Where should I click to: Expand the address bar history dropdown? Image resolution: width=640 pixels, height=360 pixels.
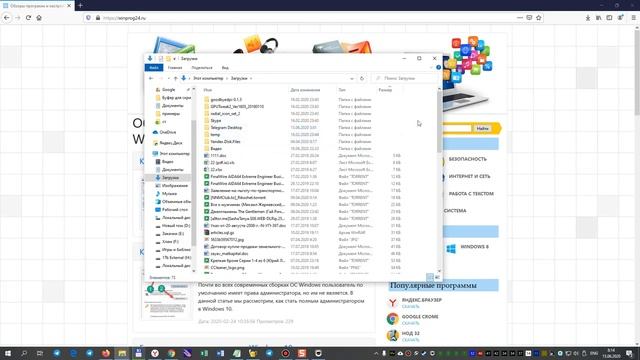point(352,78)
